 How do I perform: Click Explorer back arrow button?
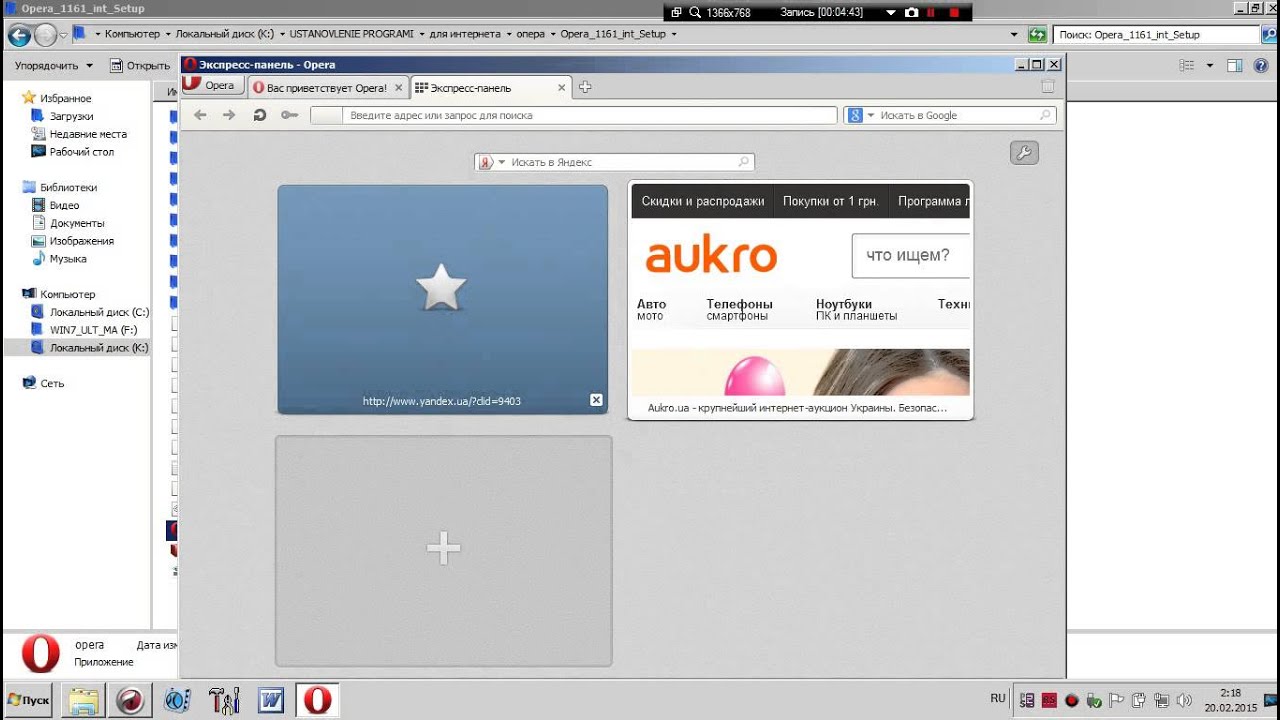point(18,35)
